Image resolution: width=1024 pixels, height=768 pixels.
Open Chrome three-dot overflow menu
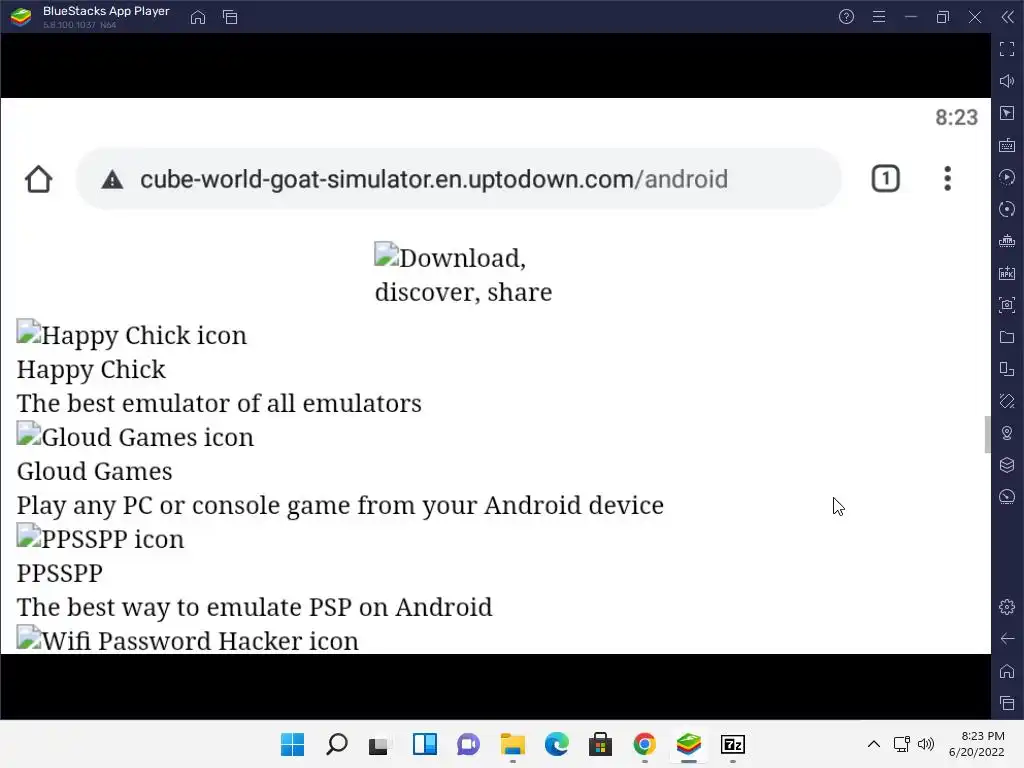[x=948, y=179]
